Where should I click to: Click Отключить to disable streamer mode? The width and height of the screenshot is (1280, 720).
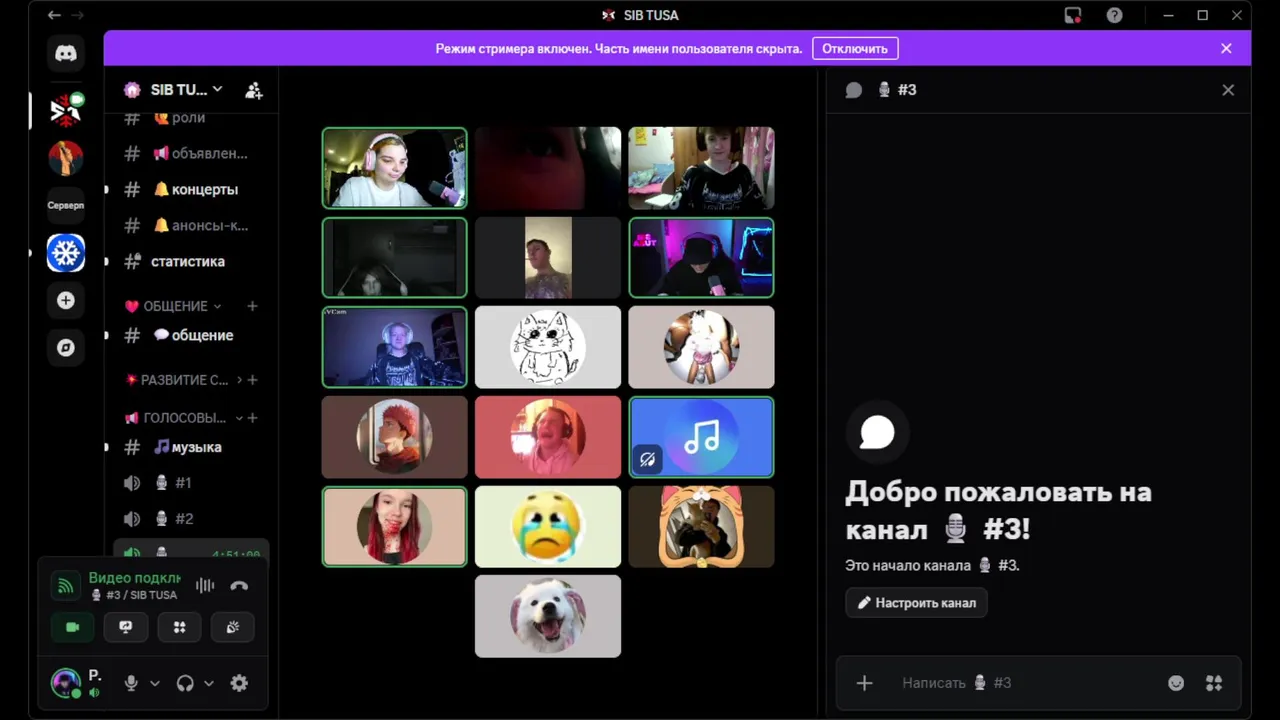[x=855, y=48]
